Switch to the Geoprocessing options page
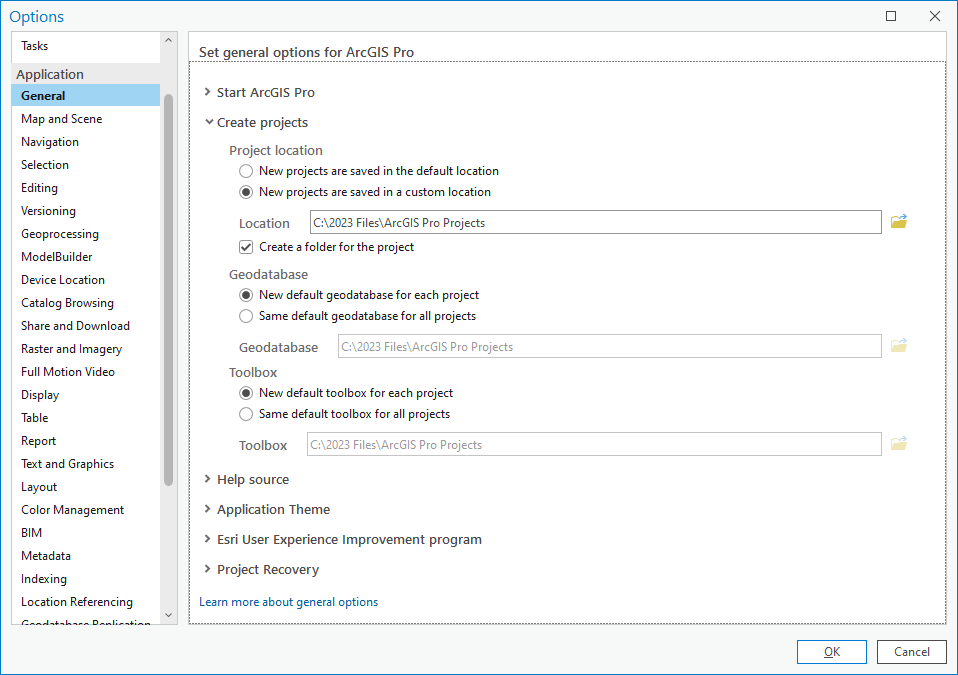 [x=60, y=234]
